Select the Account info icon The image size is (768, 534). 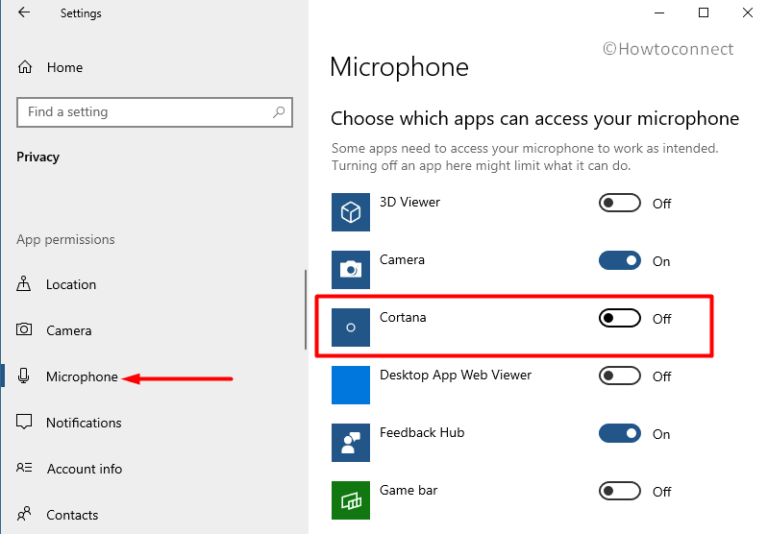click(x=24, y=468)
